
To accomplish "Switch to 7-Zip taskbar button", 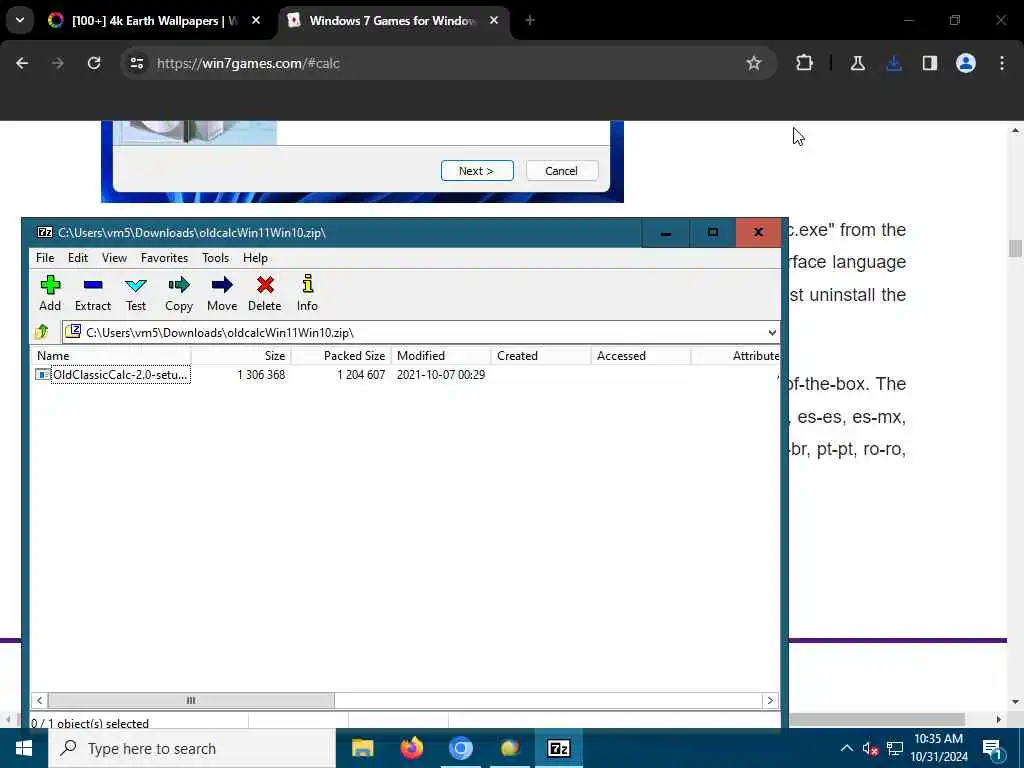I will pos(558,748).
